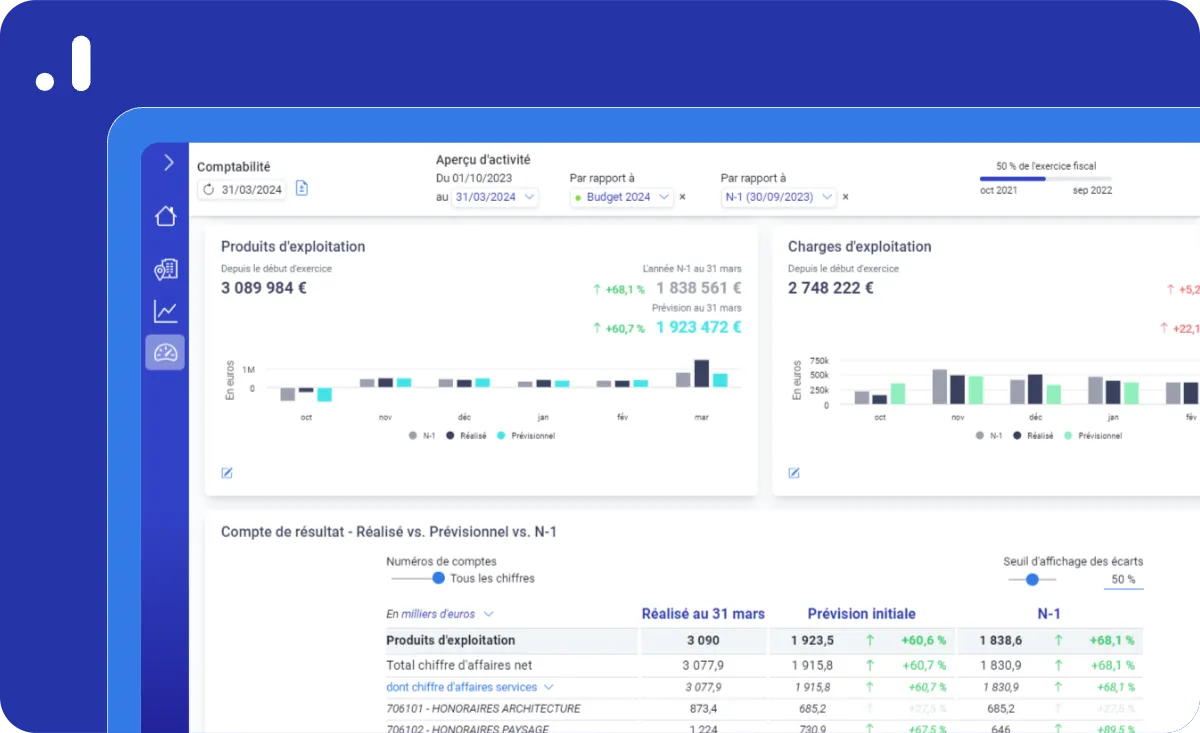
Task: Open the Home icon in the sidebar
Action: pos(165,216)
